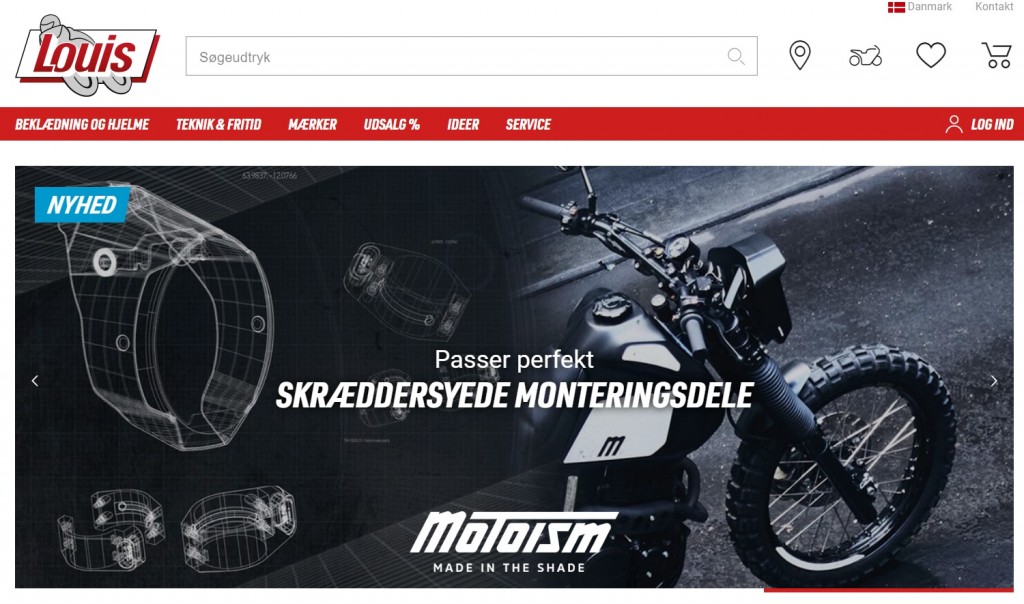
Task: Open the Service menu
Action: 528,124
